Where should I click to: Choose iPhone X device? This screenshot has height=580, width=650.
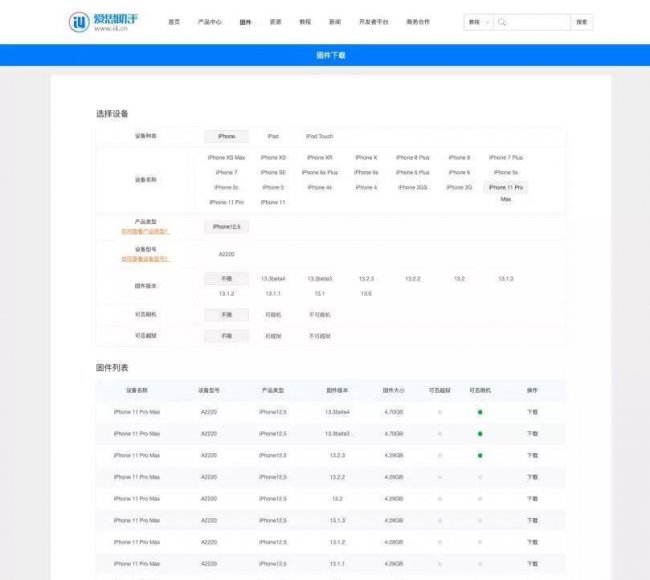coord(366,158)
